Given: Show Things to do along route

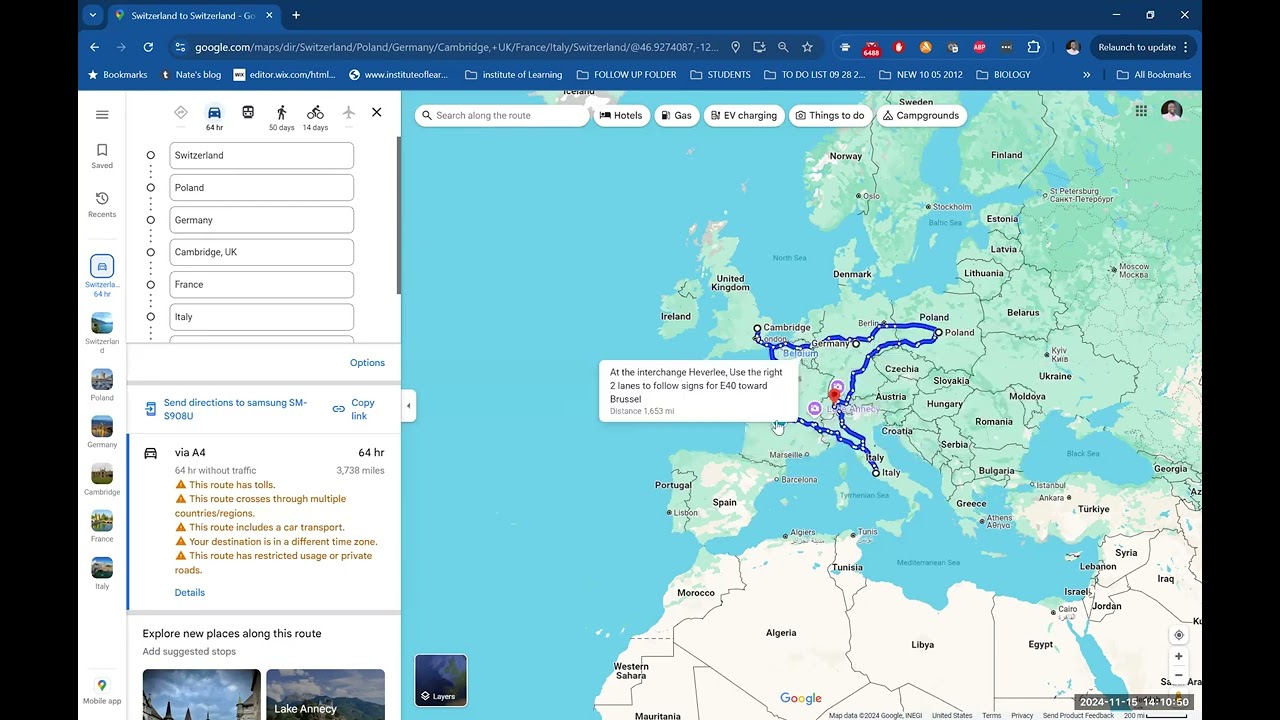Looking at the screenshot, I should pyautogui.click(x=830, y=115).
